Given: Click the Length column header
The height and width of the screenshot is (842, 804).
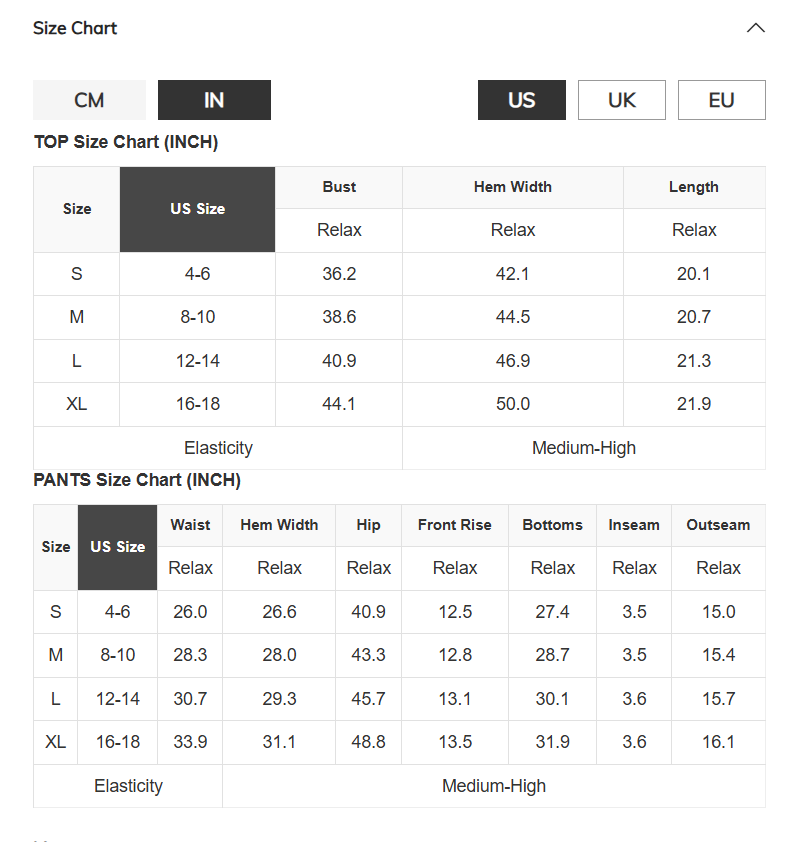Looking at the screenshot, I should (x=694, y=187).
